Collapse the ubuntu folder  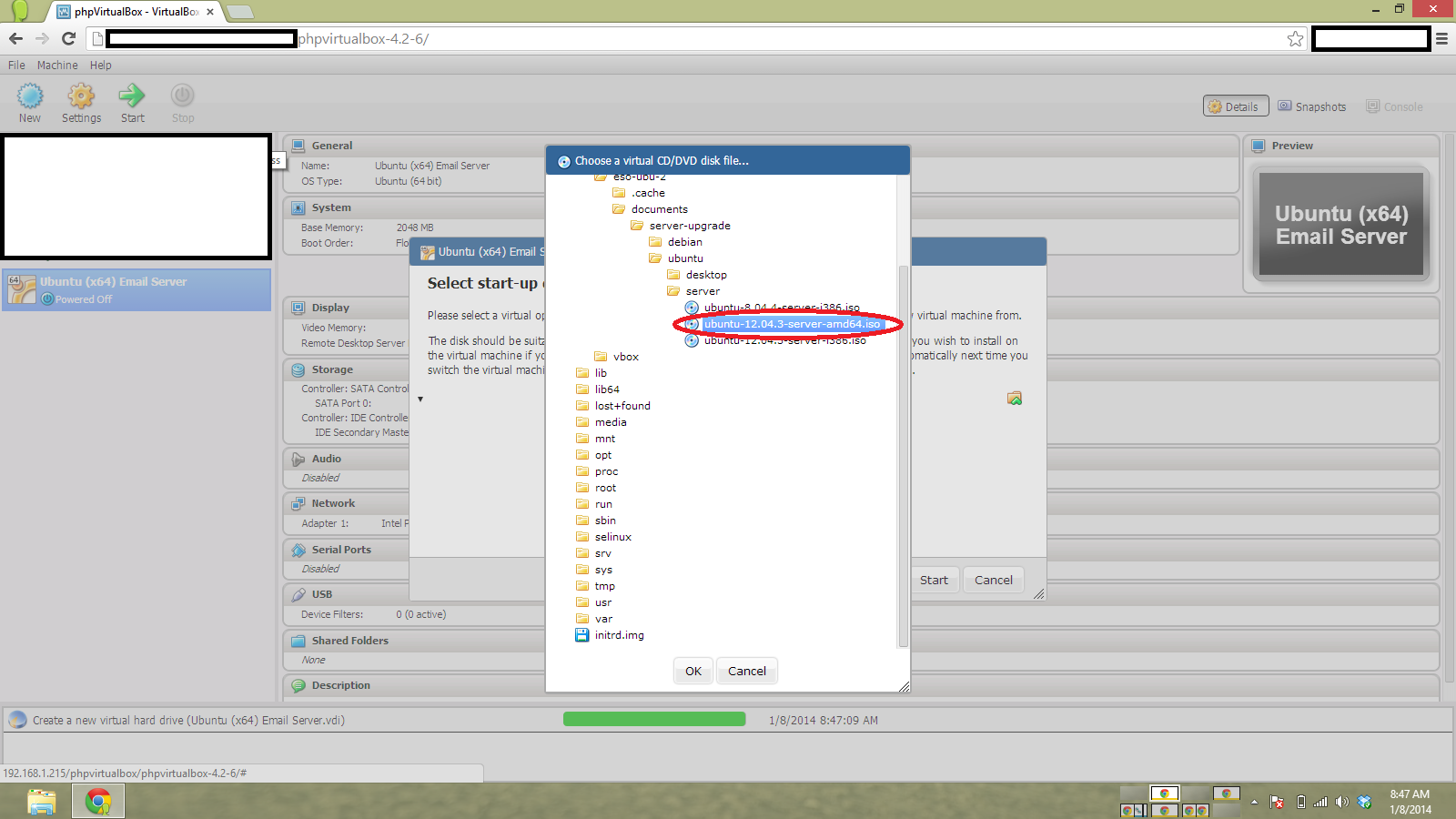[655, 258]
